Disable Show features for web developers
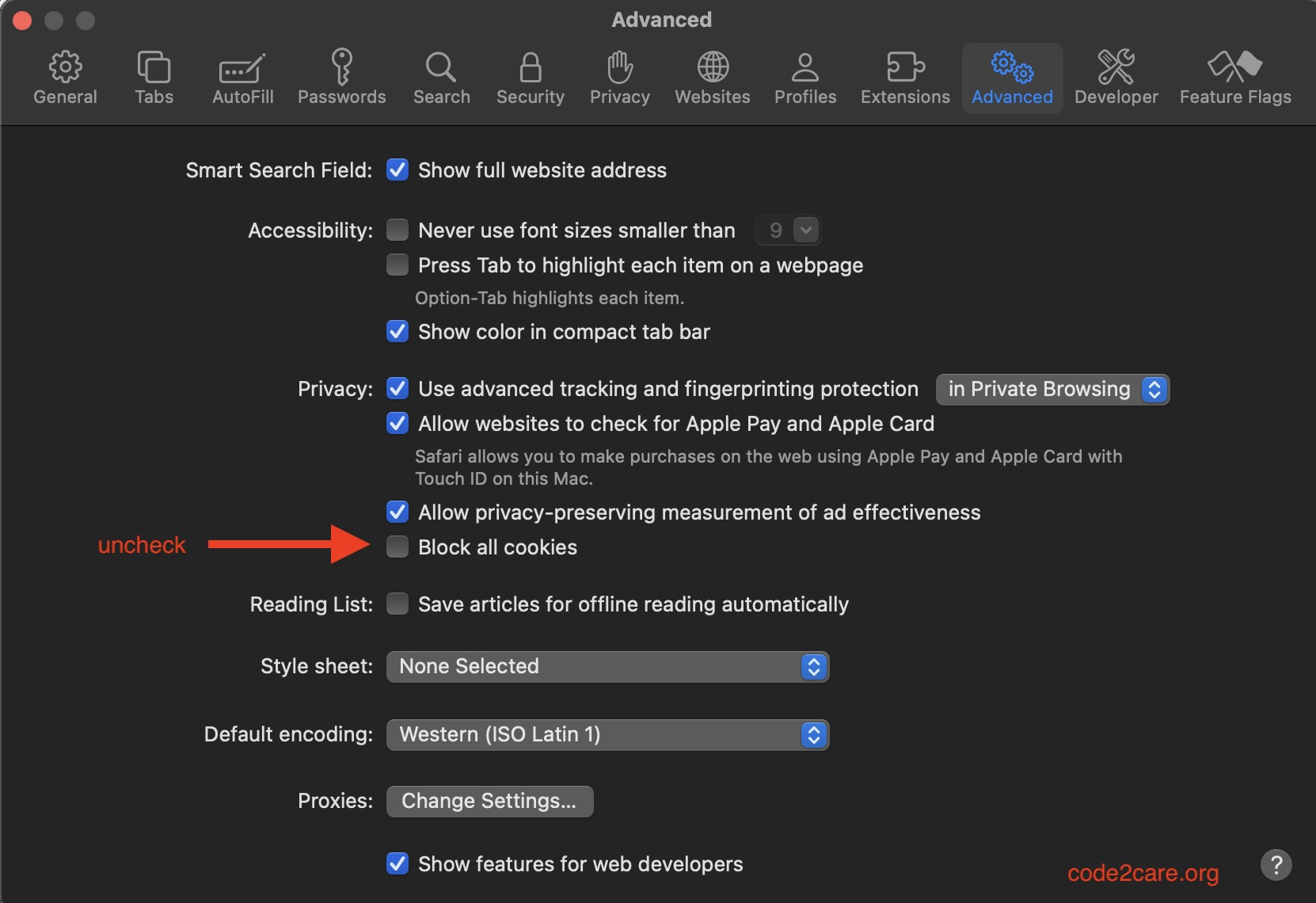Screen dimensions: 1316x903 click(397, 863)
